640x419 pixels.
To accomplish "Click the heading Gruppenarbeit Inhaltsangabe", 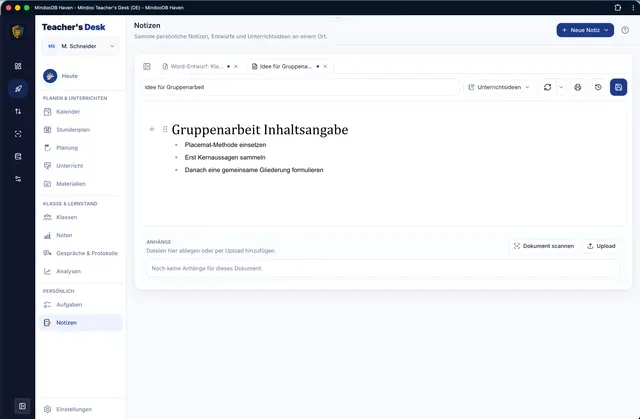I will pyautogui.click(x=260, y=129).
